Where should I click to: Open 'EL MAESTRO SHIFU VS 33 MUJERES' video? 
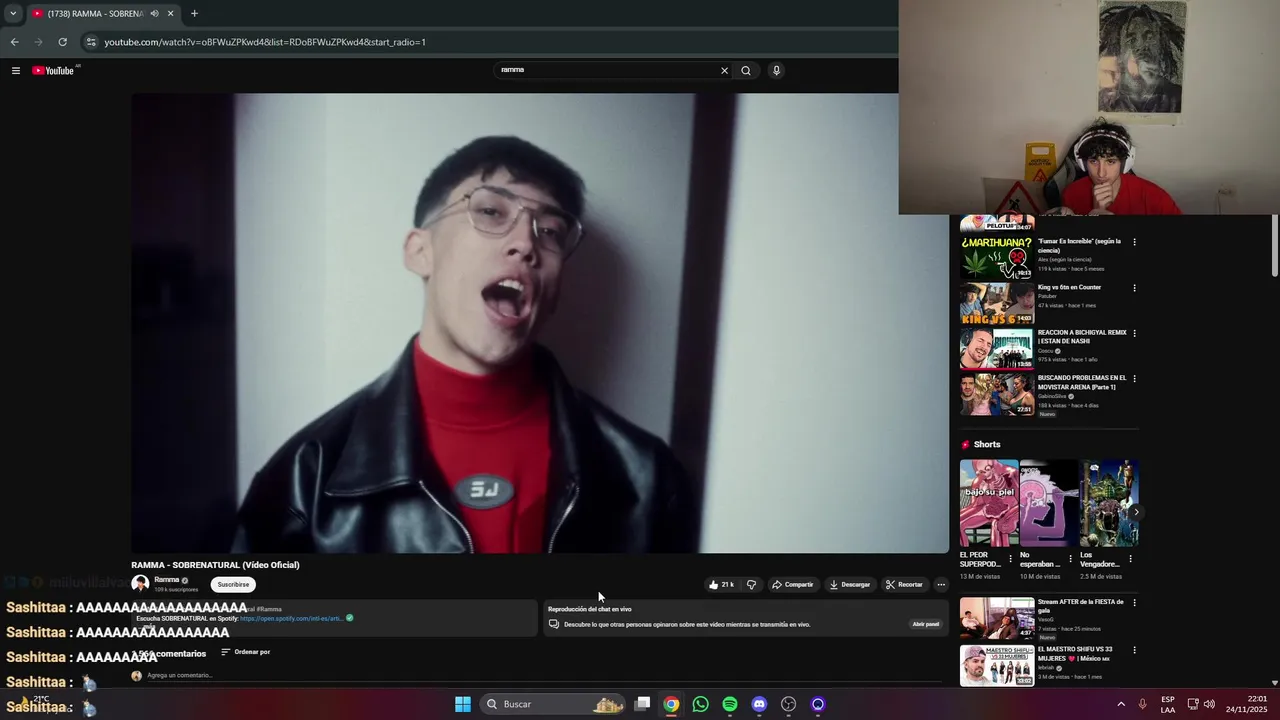click(x=1076, y=654)
